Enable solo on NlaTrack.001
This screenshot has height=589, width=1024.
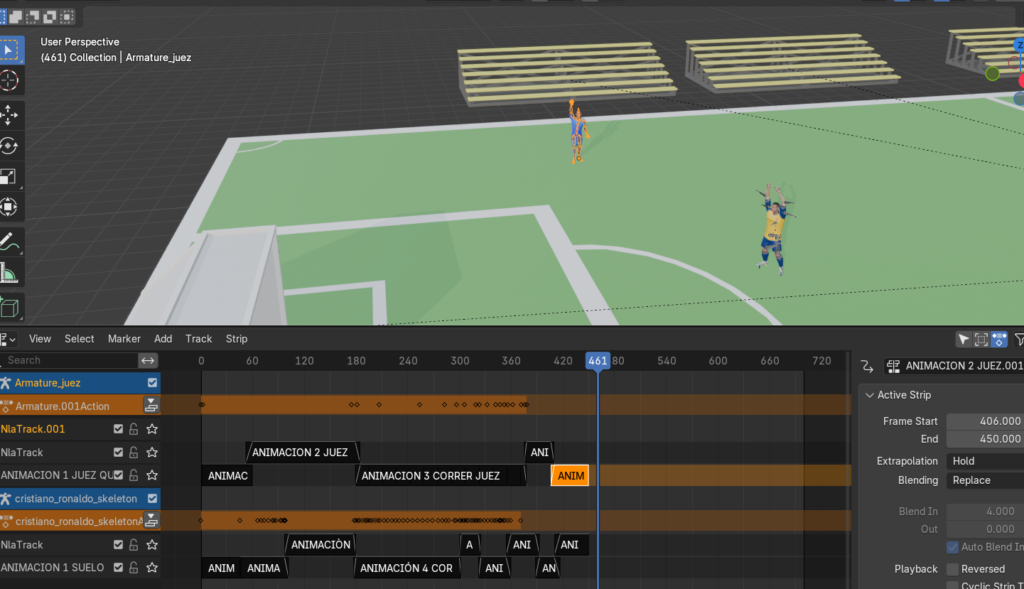click(151, 428)
